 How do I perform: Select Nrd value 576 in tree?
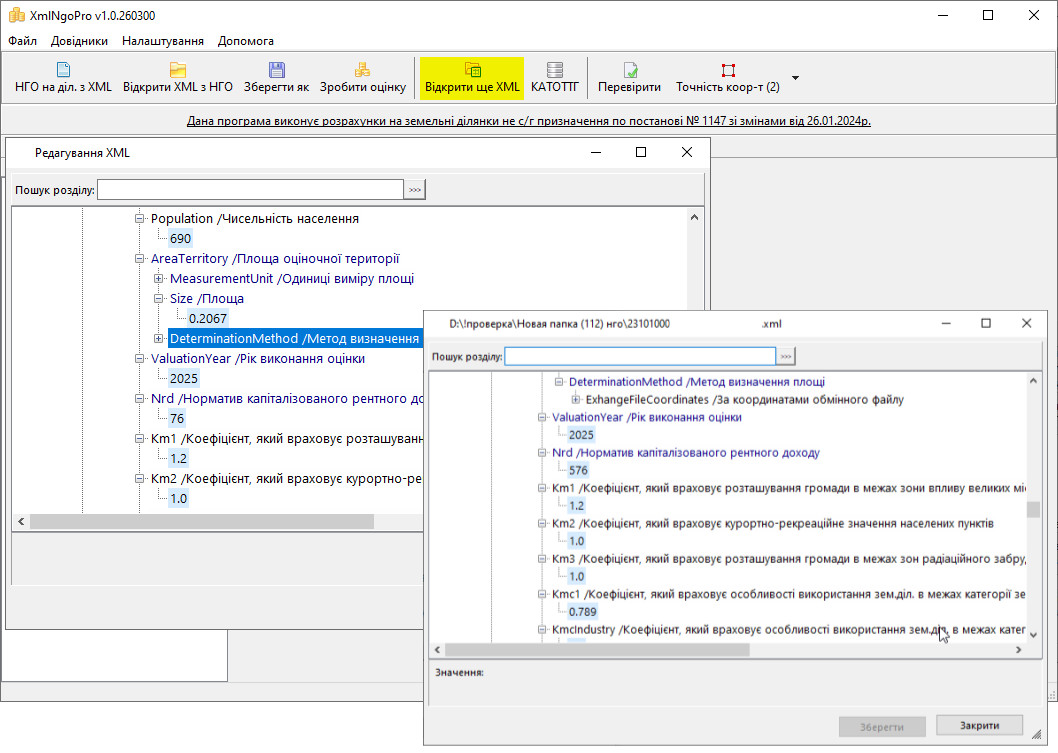coord(578,470)
